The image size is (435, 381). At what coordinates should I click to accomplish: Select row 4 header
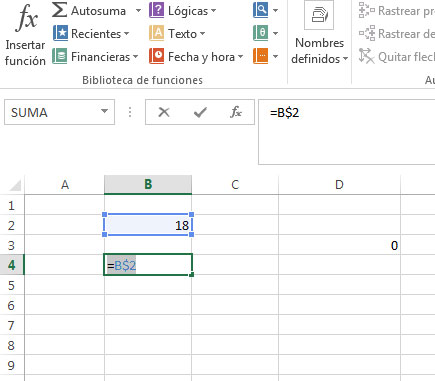click(12, 265)
